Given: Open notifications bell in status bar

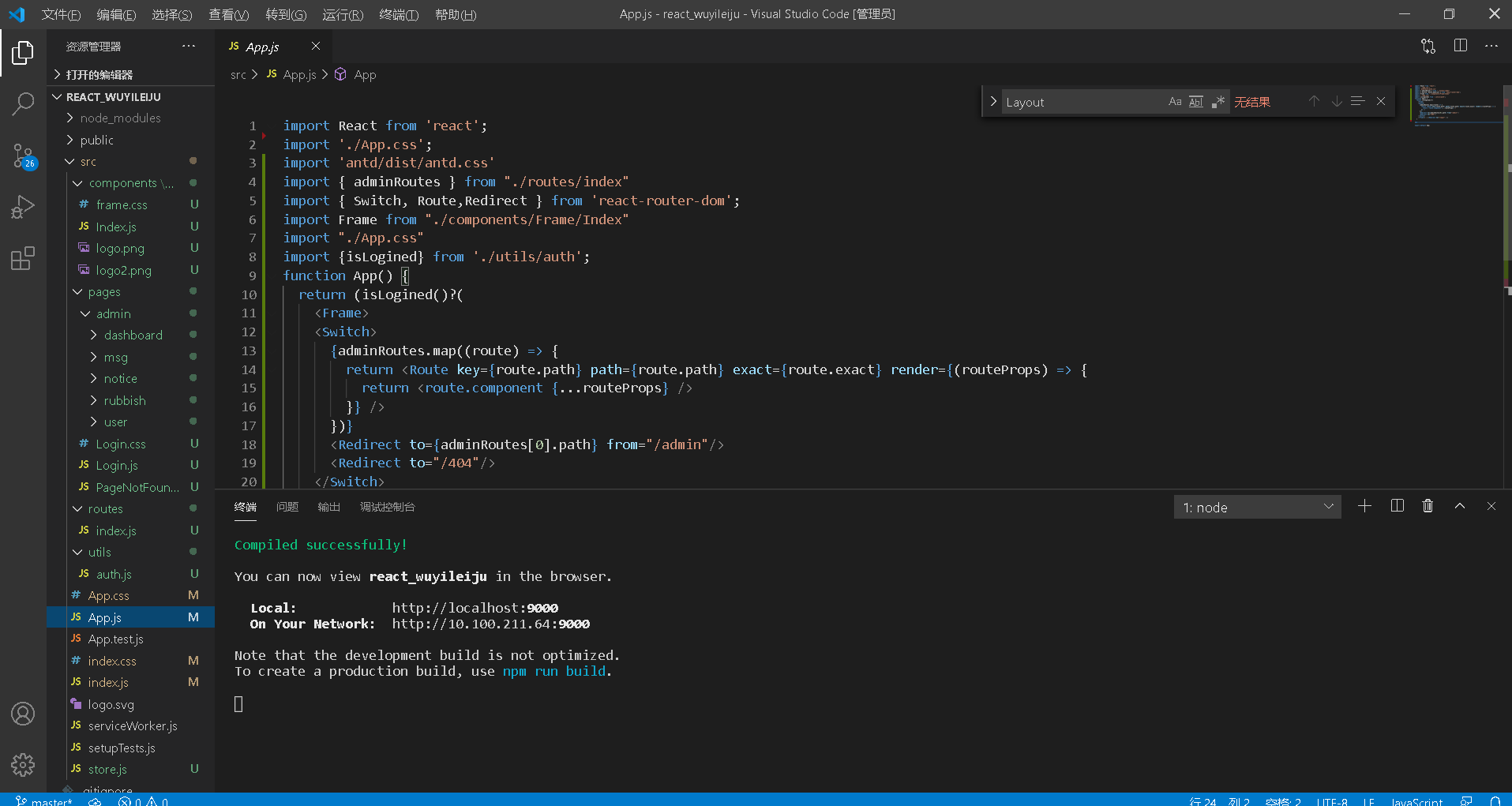Looking at the screenshot, I should click(x=1495, y=800).
